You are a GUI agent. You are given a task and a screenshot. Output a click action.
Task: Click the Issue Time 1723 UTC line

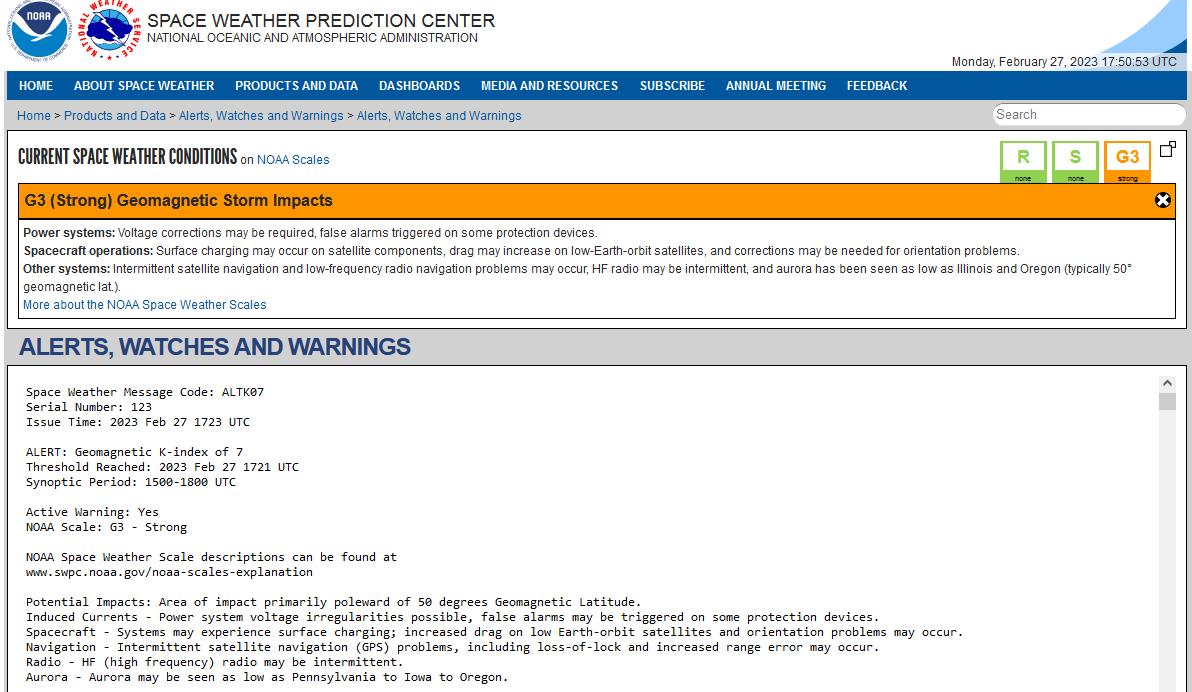point(138,422)
